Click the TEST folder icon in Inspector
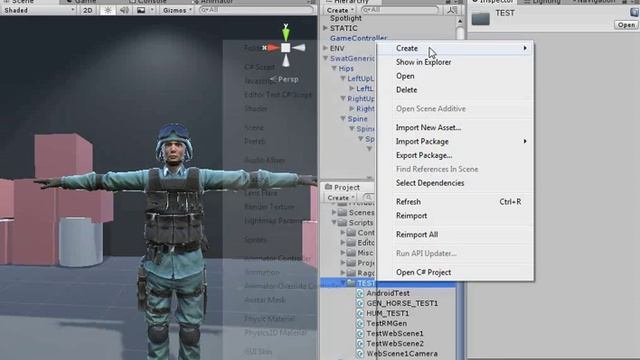The image size is (640, 360). pyautogui.click(x=480, y=18)
